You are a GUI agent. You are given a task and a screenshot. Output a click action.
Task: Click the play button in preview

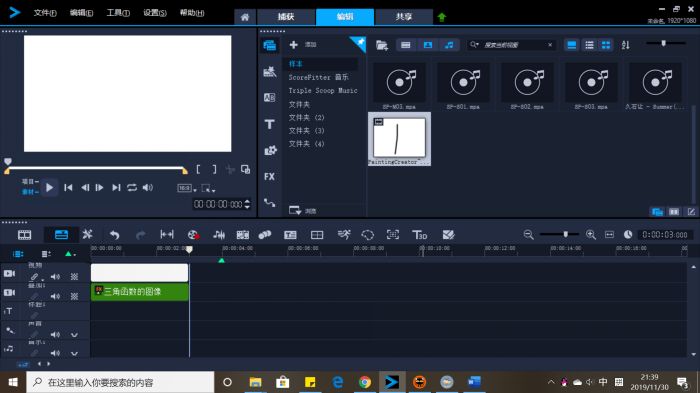click(x=50, y=188)
